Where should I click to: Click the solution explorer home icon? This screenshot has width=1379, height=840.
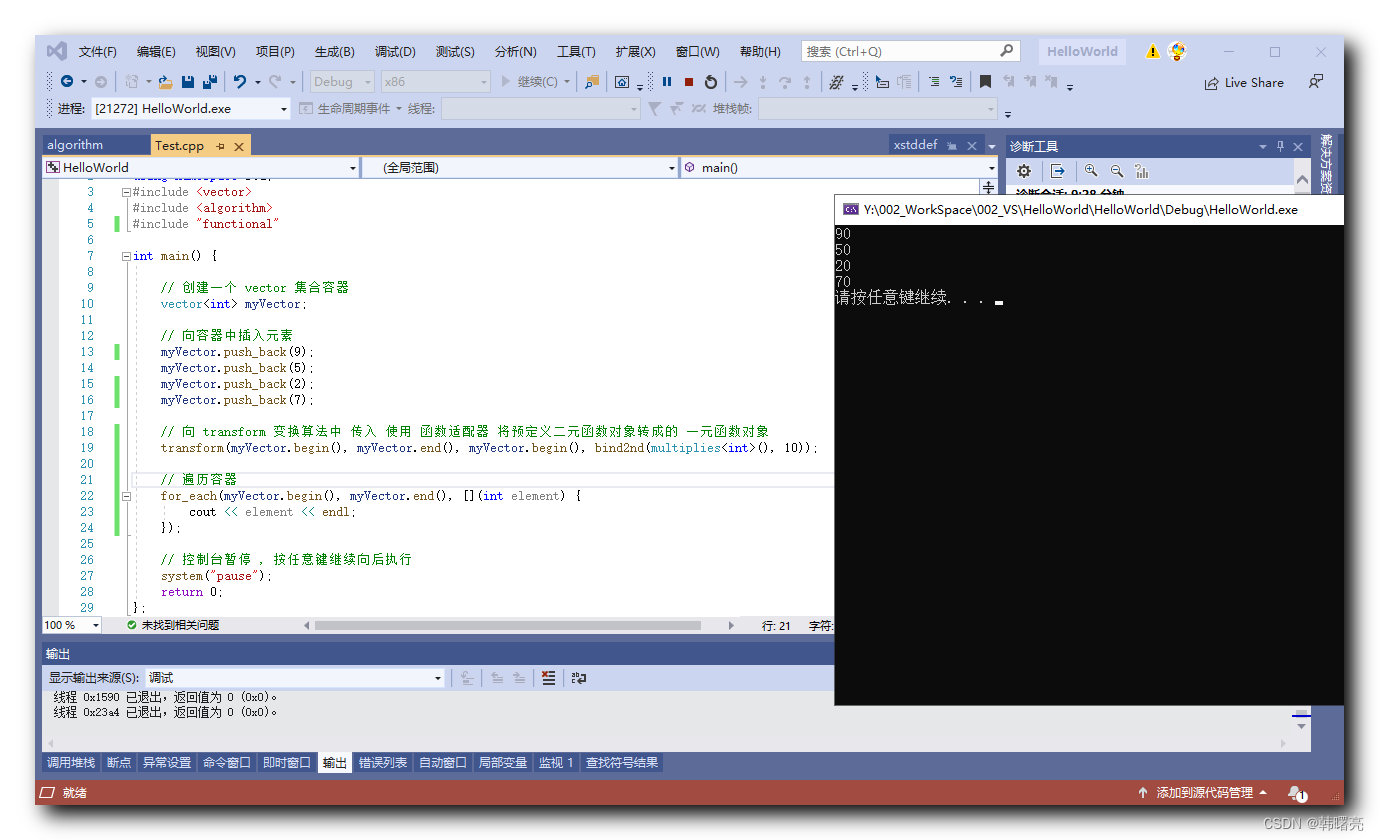click(x=622, y=82)
